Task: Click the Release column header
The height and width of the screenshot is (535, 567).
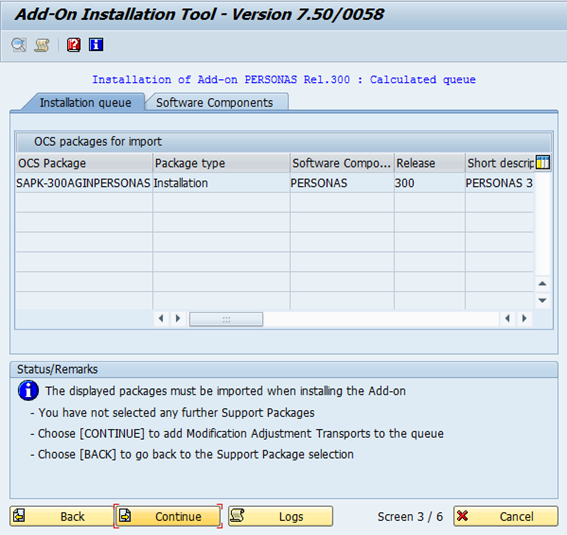Action: click(x=430, y=163)
